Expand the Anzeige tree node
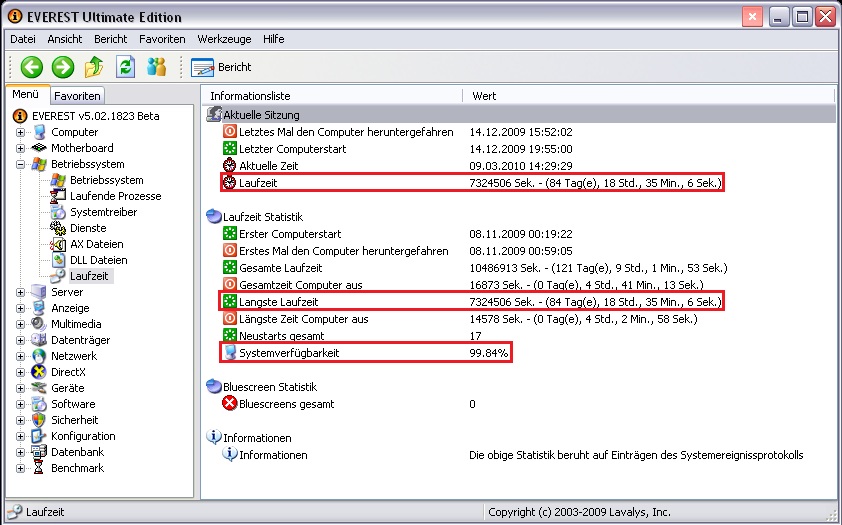This screenshot has width=842, height=525. coord(20,308)
